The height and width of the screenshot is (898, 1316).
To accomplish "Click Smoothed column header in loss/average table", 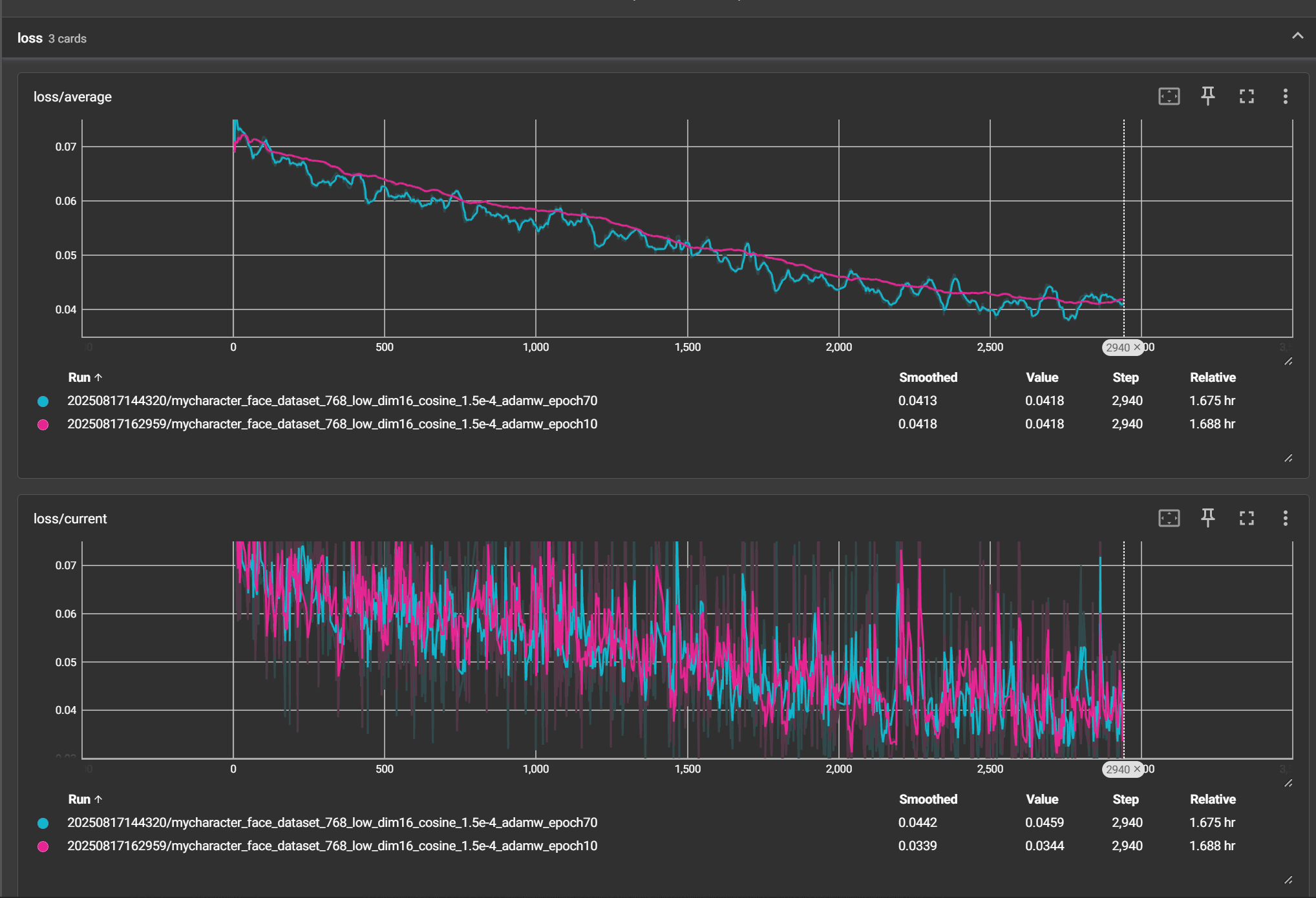I will 928,377.
